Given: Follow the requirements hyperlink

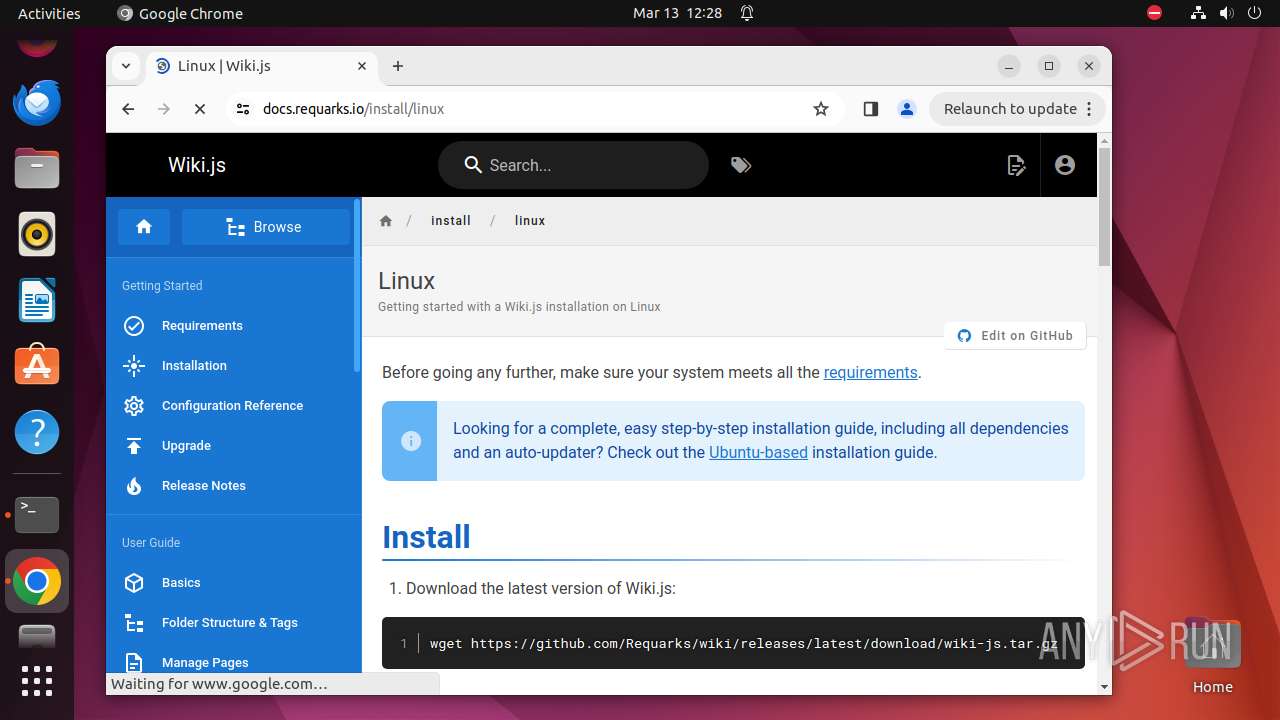Looking at the screenshot, I should tap(870, 372).
